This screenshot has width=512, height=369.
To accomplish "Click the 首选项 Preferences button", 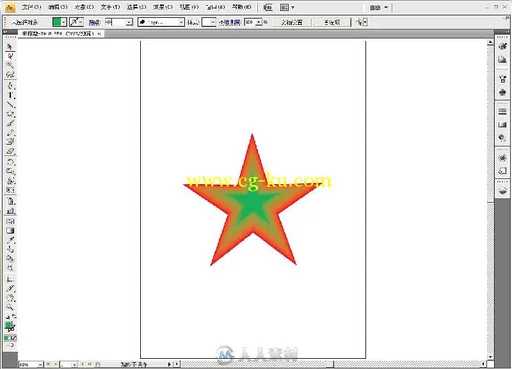I will (332, 22).
